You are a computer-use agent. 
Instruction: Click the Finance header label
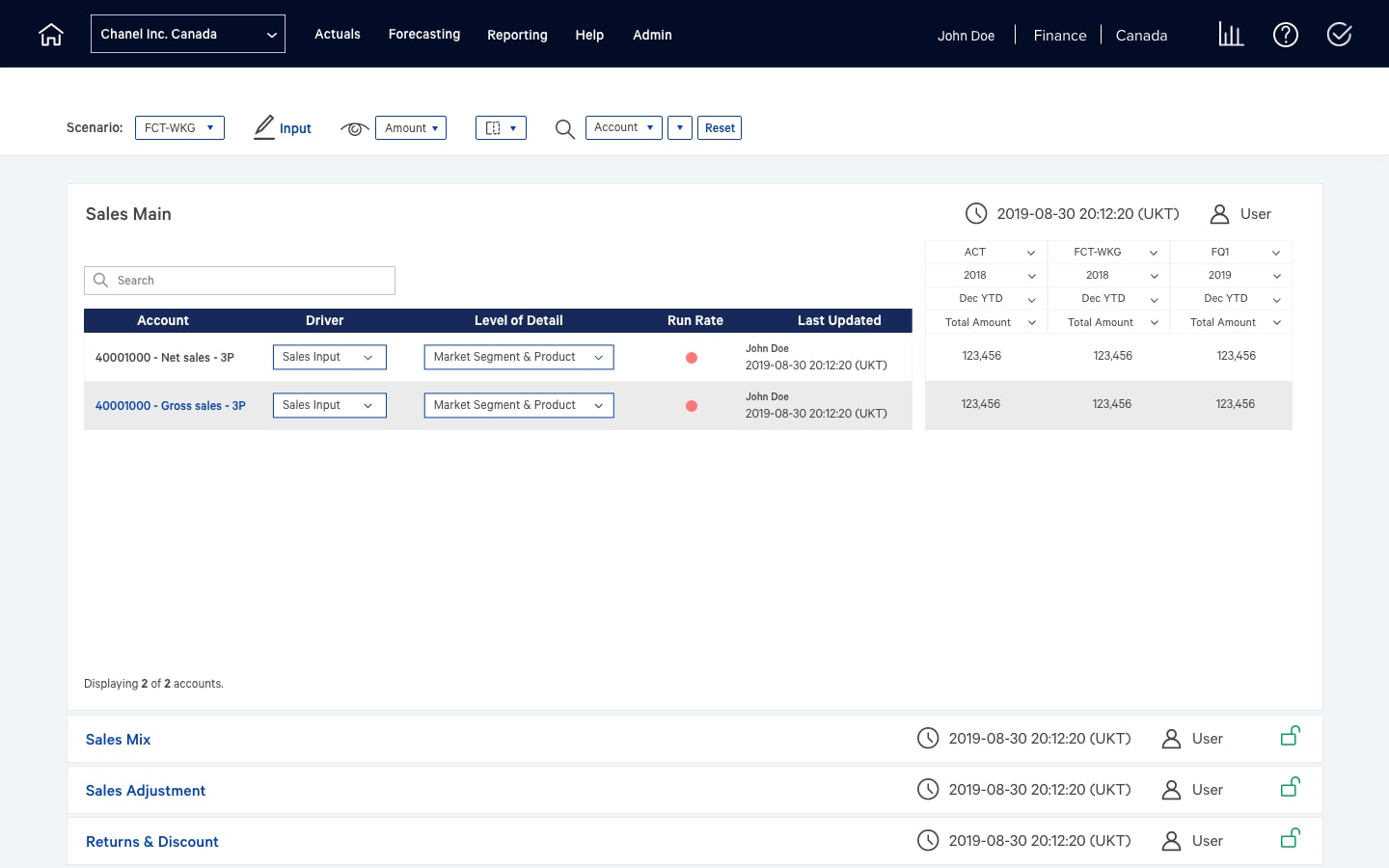[x=1060, y=36]
